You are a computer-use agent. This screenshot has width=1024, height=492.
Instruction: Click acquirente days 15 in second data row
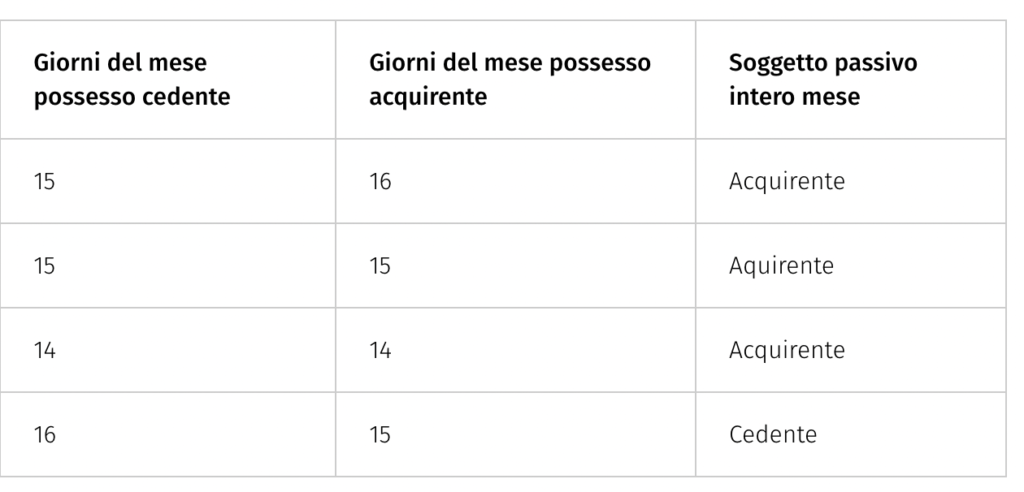[381, 267]
